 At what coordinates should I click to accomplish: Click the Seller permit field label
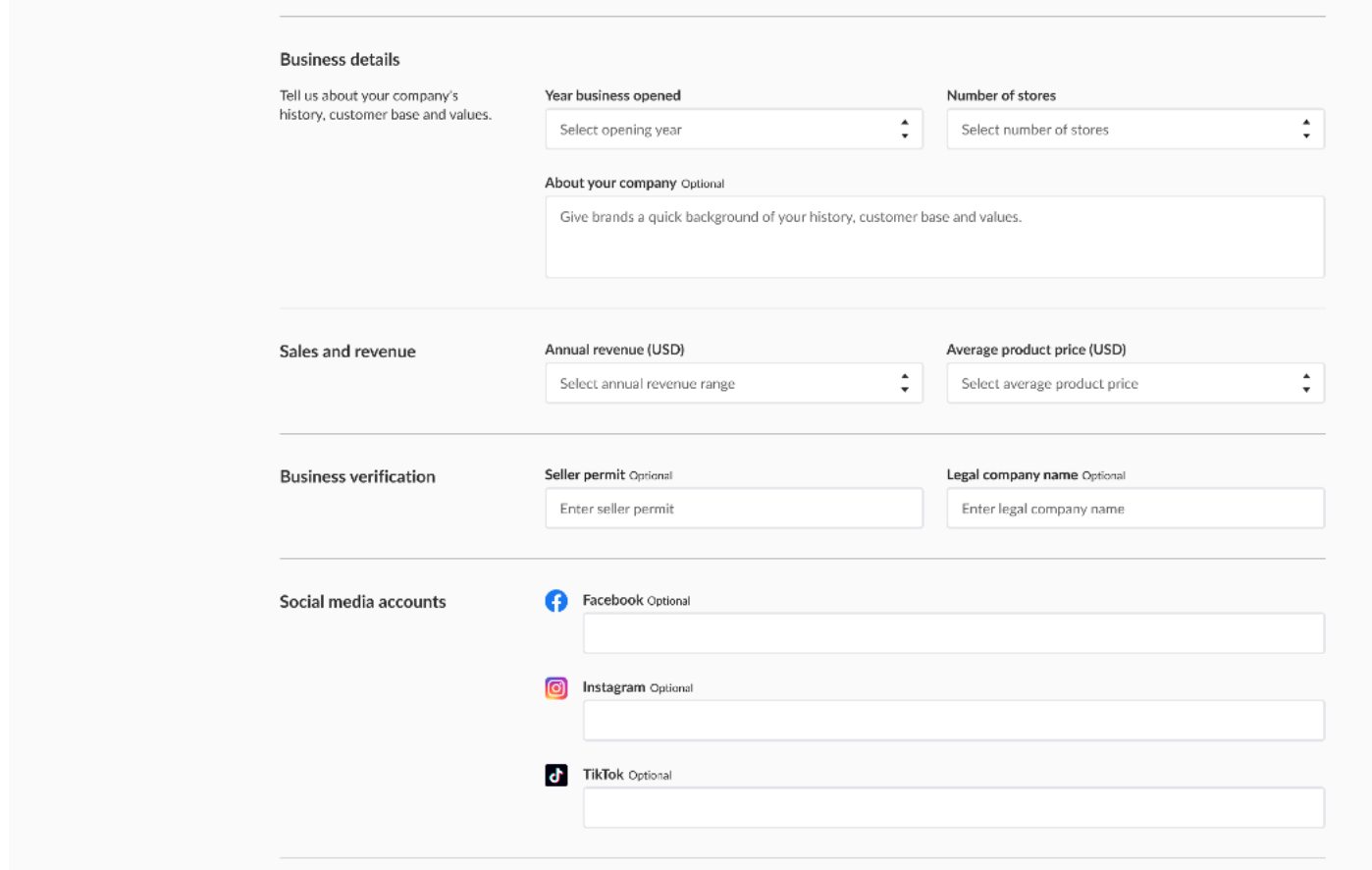click(585, 475)
